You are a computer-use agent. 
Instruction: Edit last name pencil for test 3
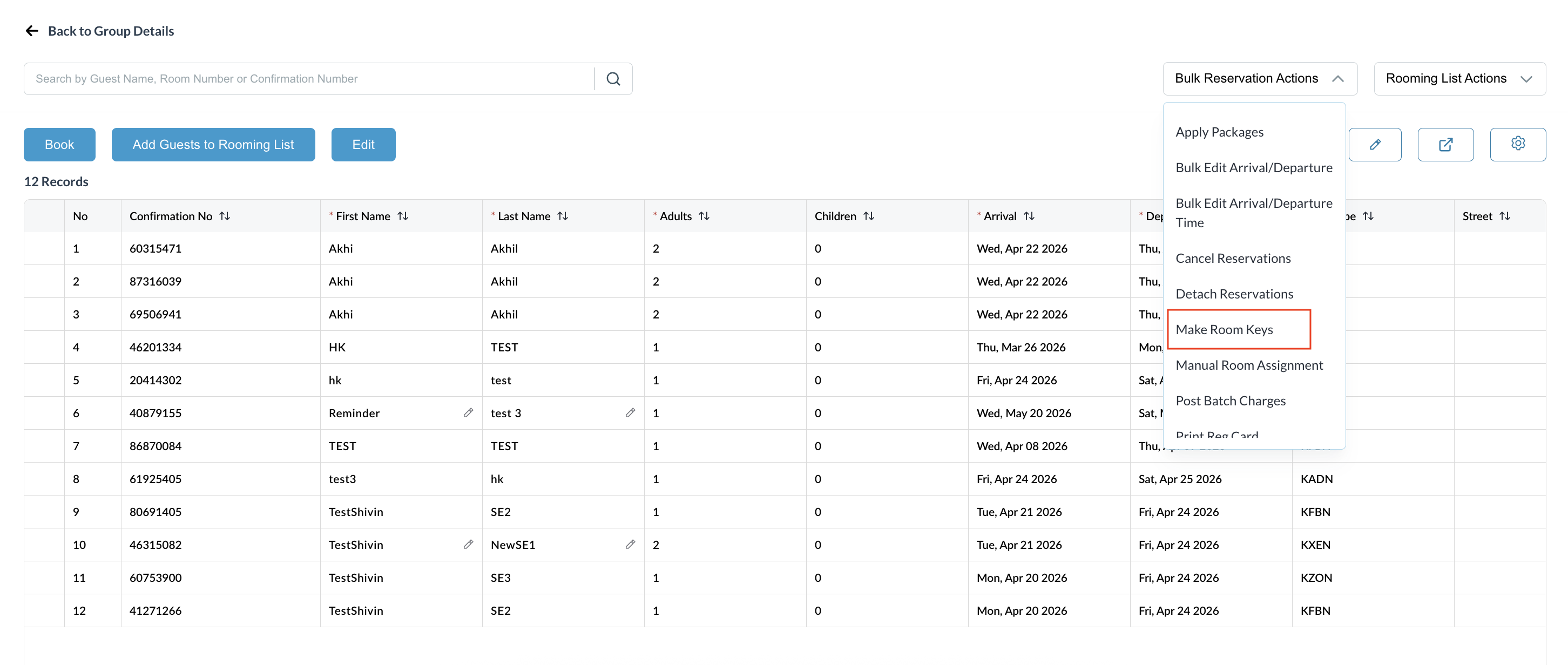pos(630,412)
